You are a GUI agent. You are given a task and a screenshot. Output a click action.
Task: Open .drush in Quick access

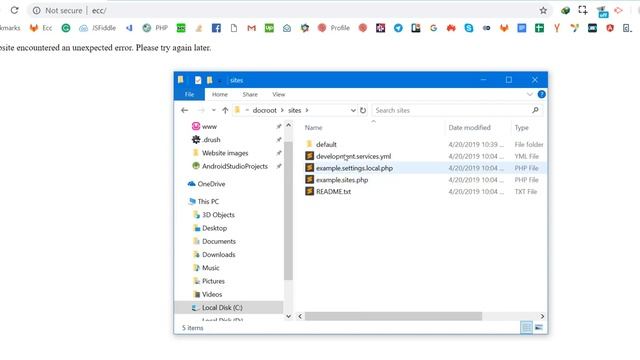(211, 140)
